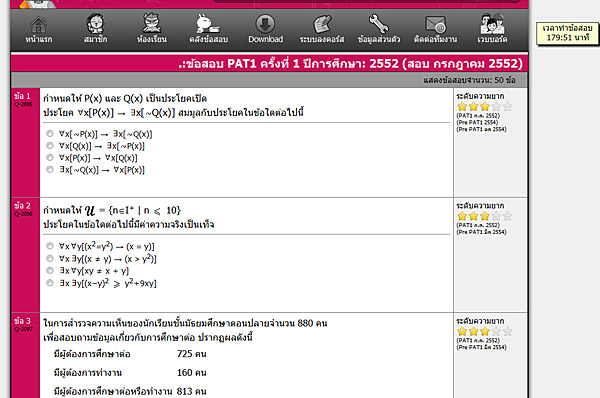
Task: Open the ระบบลงคอร์ส course enrollment icon
Action: [x=322, y=24]
